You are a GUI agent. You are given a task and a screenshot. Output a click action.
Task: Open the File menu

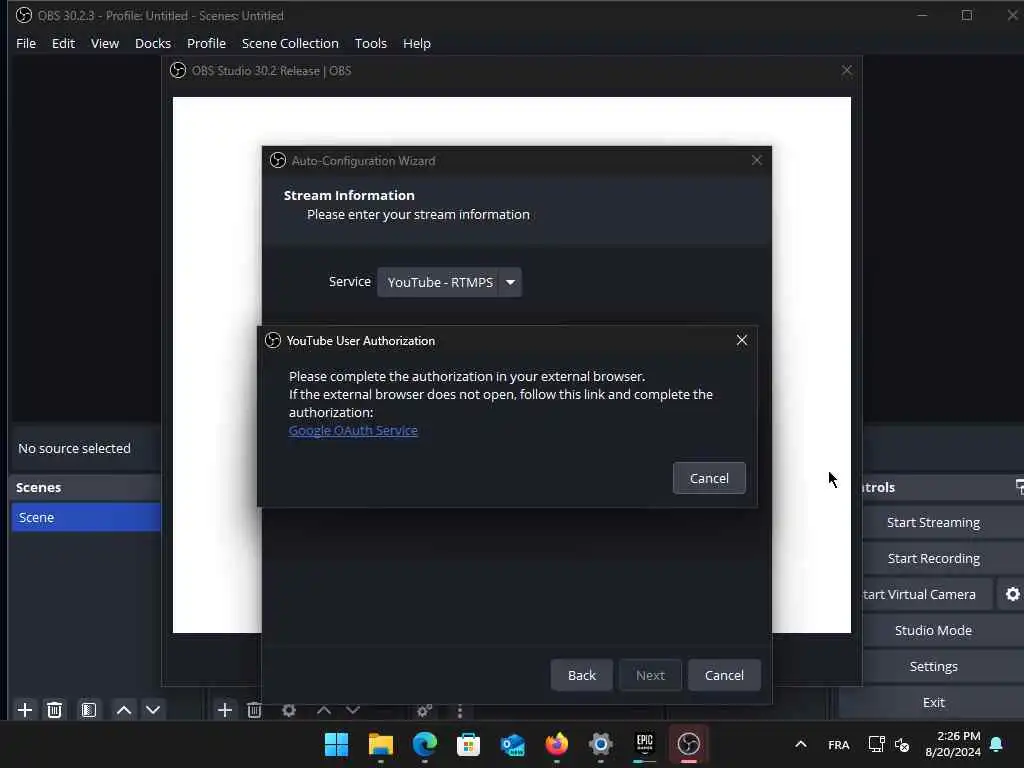point(26,43)
